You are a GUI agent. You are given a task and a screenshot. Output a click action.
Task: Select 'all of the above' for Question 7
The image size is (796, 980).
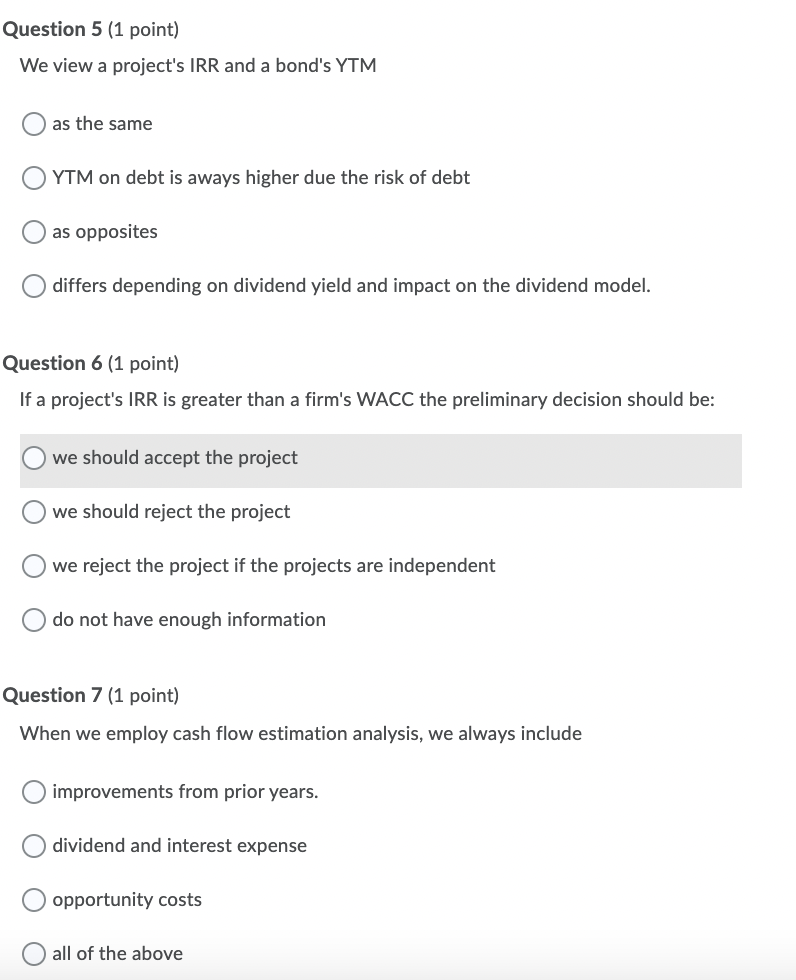point(33,953)
